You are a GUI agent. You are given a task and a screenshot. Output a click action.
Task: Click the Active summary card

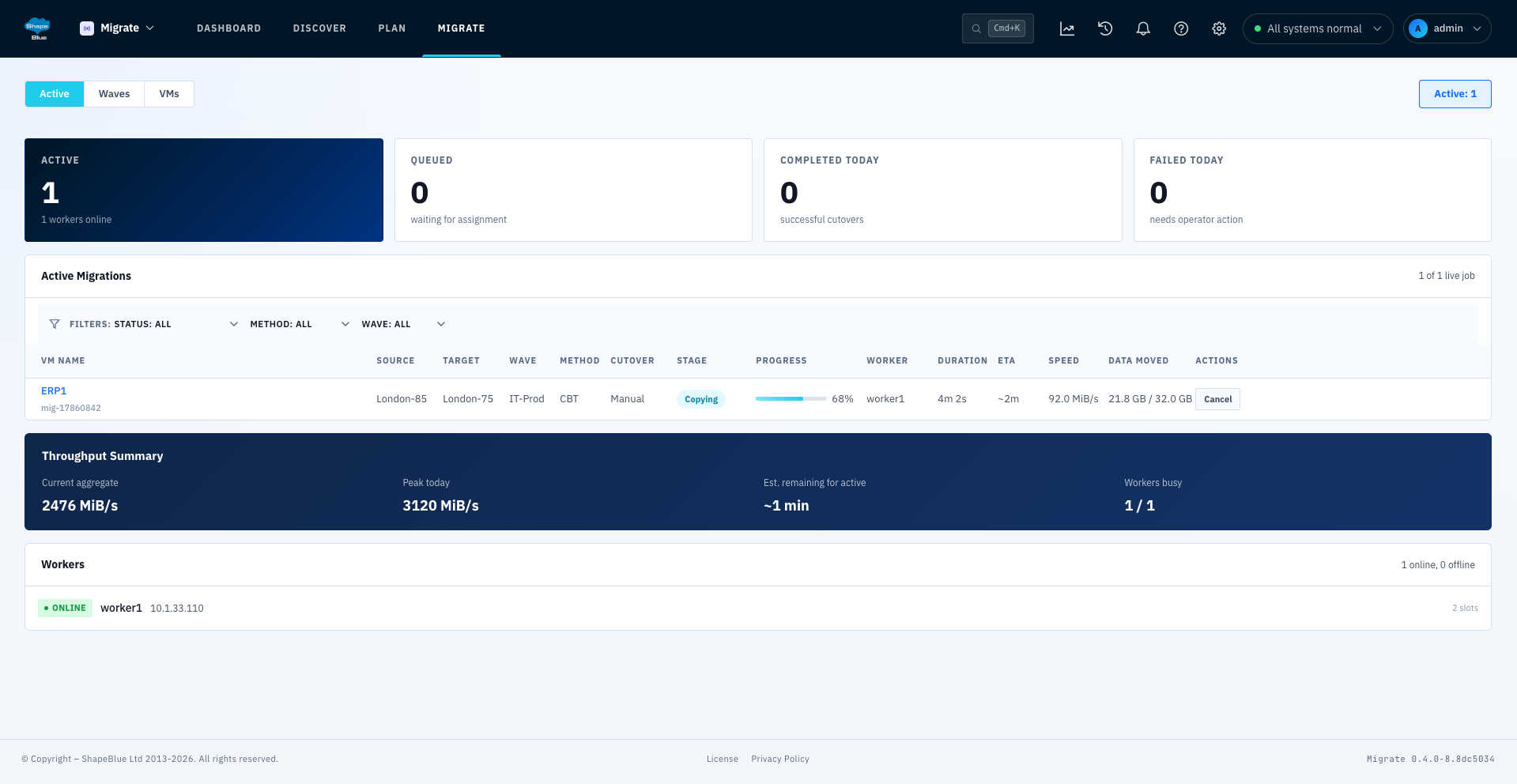click(x=204, y=190)
